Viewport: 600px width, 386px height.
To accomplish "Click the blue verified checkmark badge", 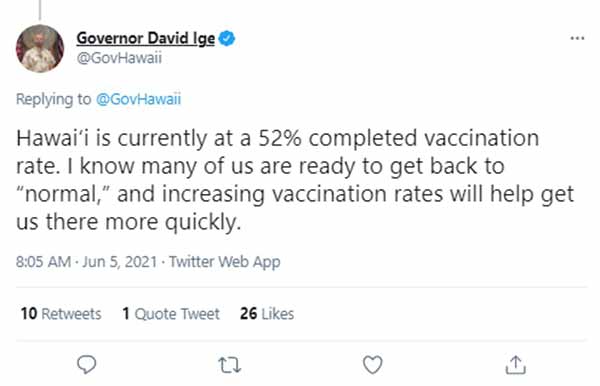I will (227, 38).
